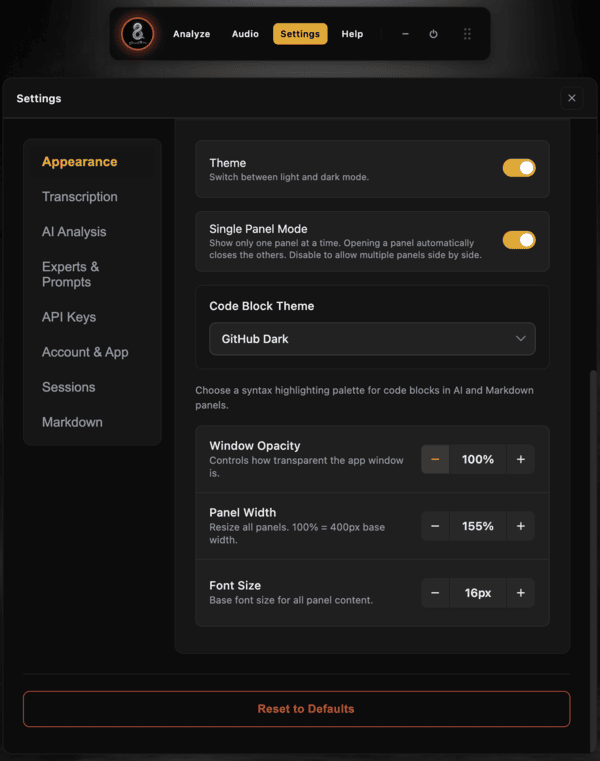The width and height of the screenshot is (600, 761).
Task: Increase Panel Width with plus button
Action: pyautogui.click(x=520, y=526)
